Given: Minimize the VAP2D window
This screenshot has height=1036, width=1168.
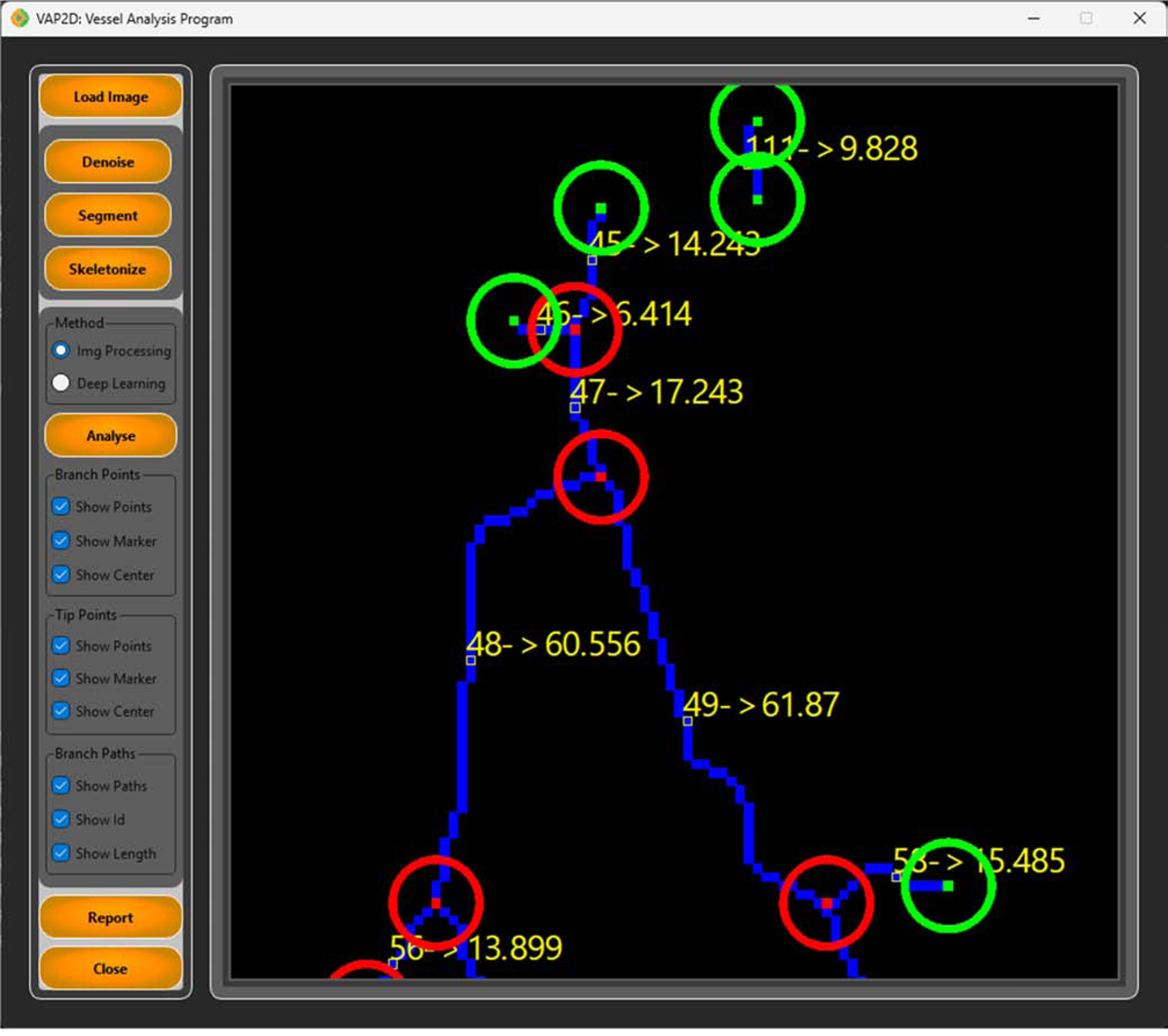Looking at the screenshot, I should [x=1034, y=18].
